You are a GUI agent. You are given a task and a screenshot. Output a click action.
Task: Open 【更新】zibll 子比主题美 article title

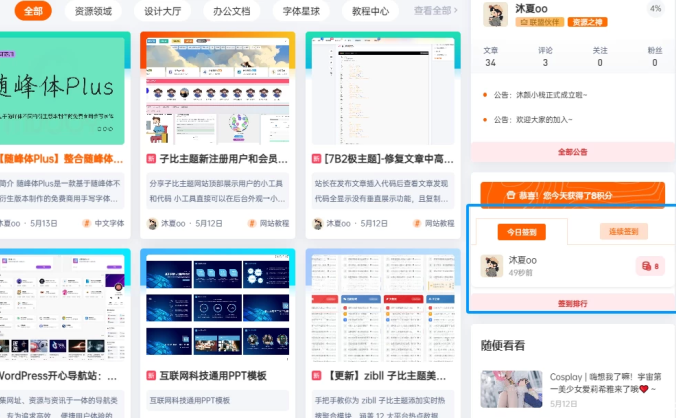(385, 376)
